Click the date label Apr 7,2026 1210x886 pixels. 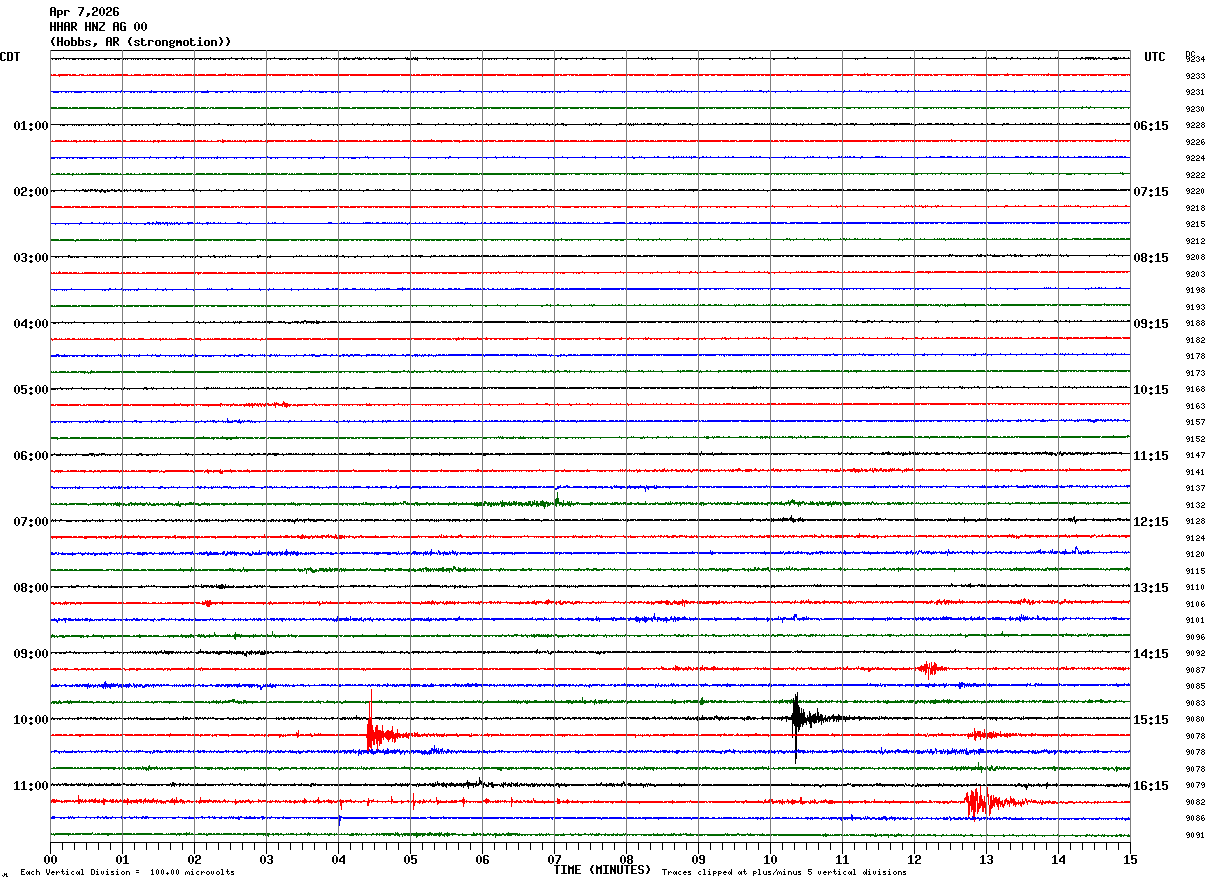click(x=84, y=12)
